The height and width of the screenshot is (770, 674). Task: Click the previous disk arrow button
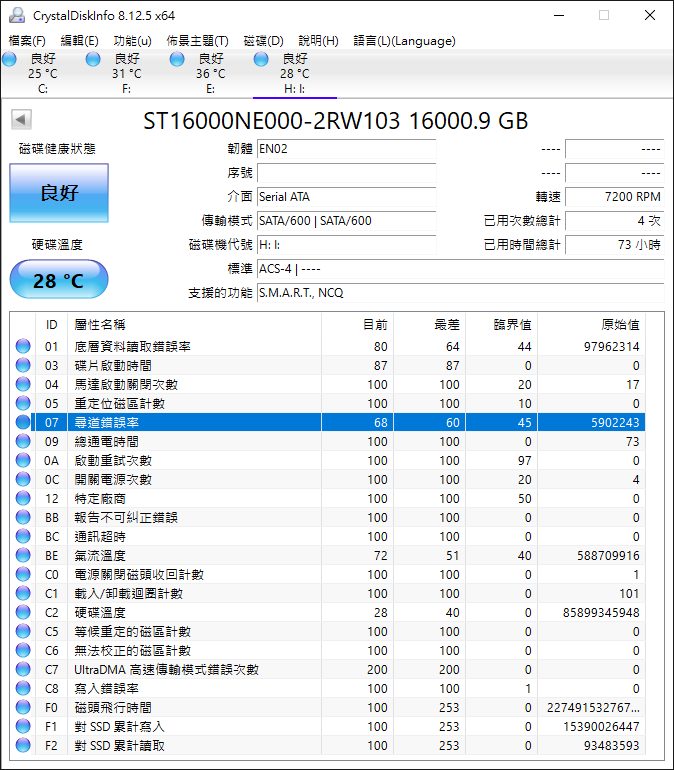[x=21, y=119]
